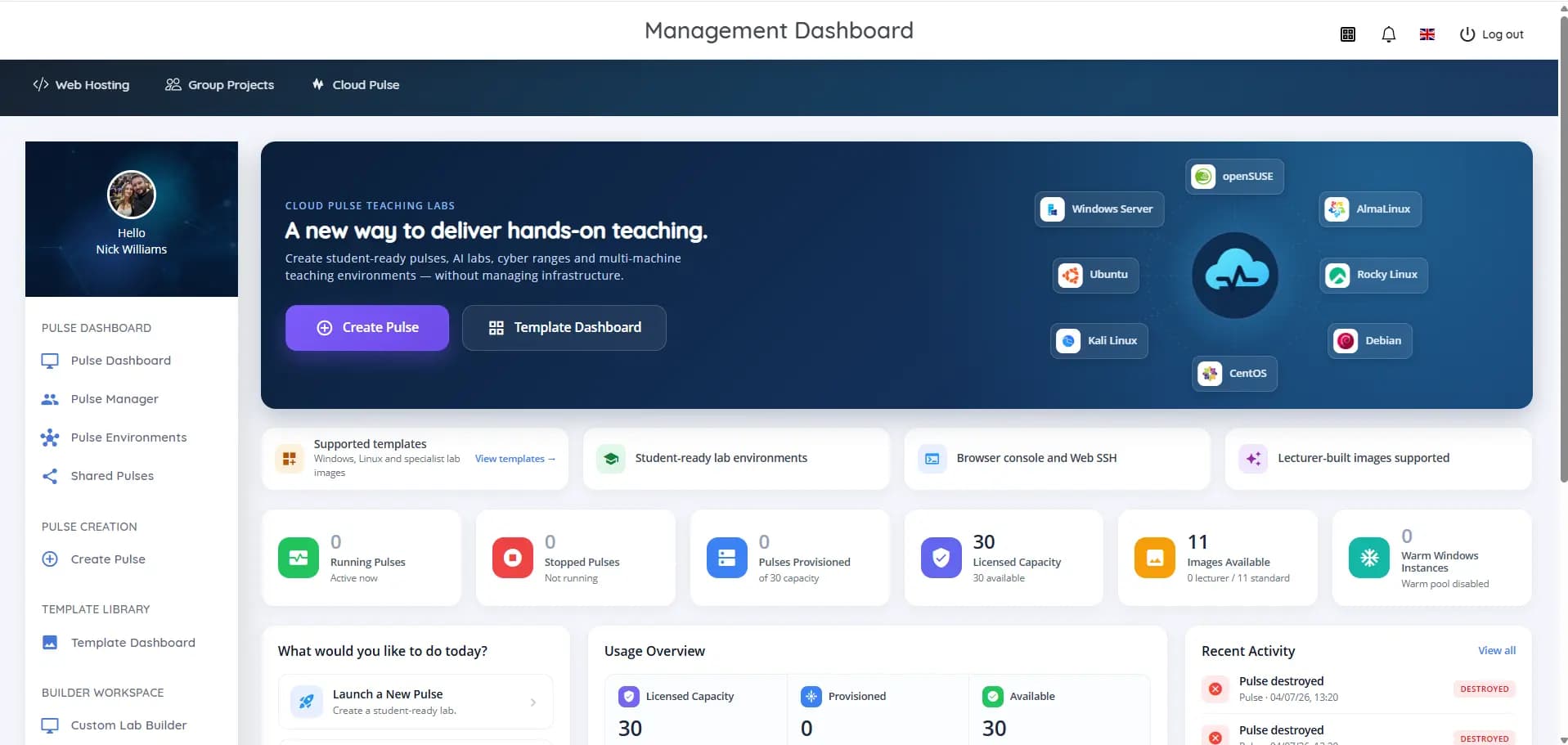
Task: Select the Windows Server chip
Action: [x=1099, y=209]
